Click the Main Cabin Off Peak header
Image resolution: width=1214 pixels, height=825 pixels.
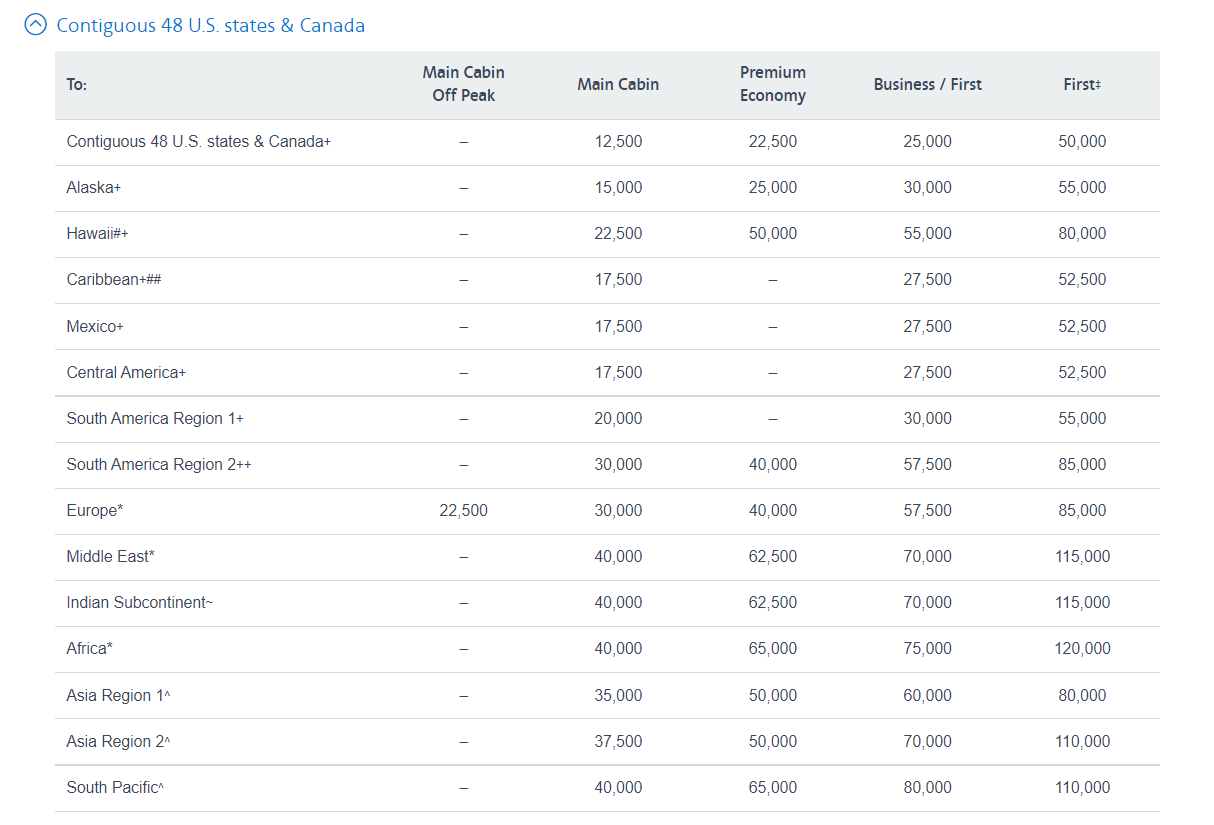click(x=464, y=83)
